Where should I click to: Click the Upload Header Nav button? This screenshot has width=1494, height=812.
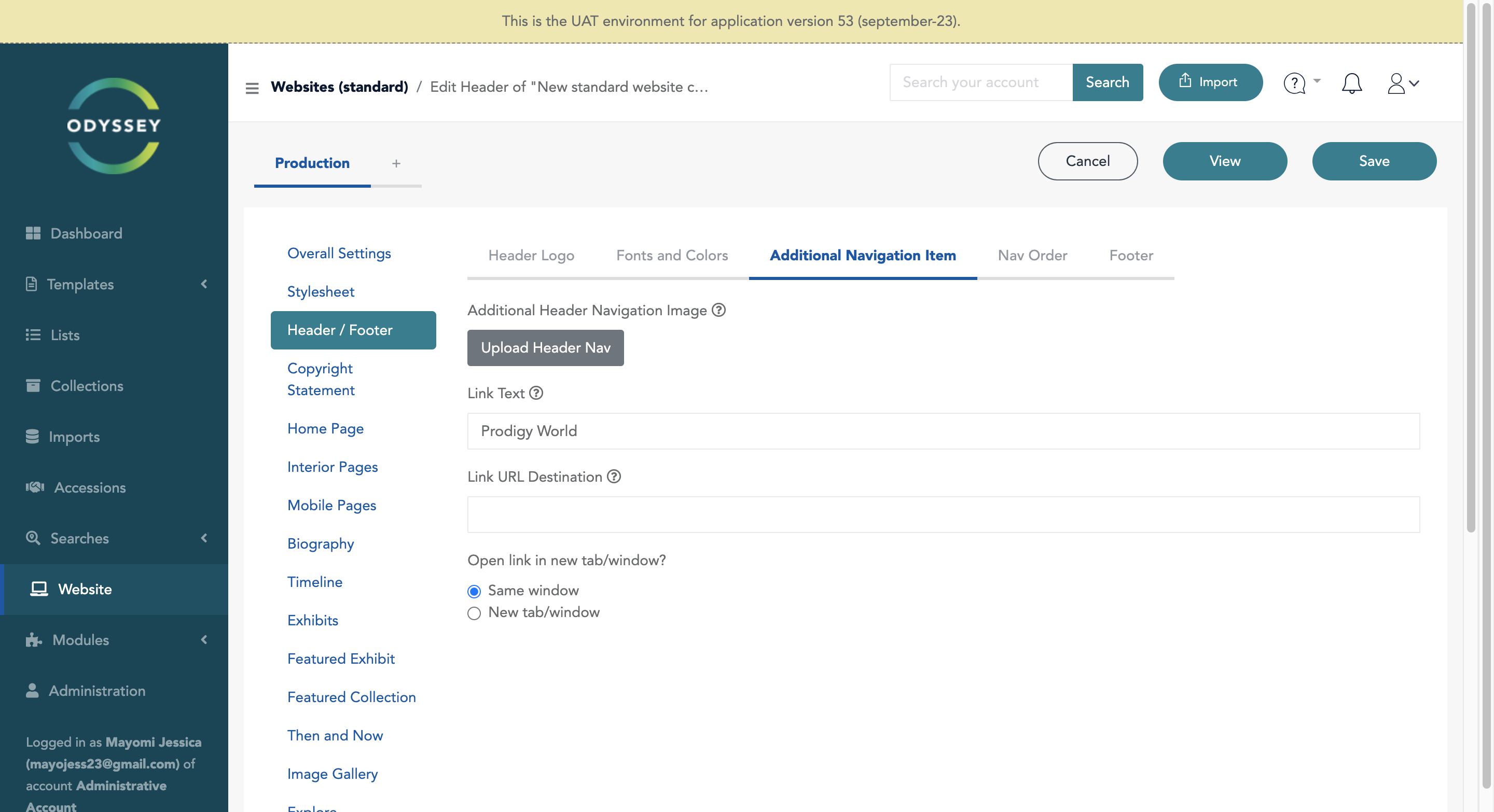[x=545, y=348]
